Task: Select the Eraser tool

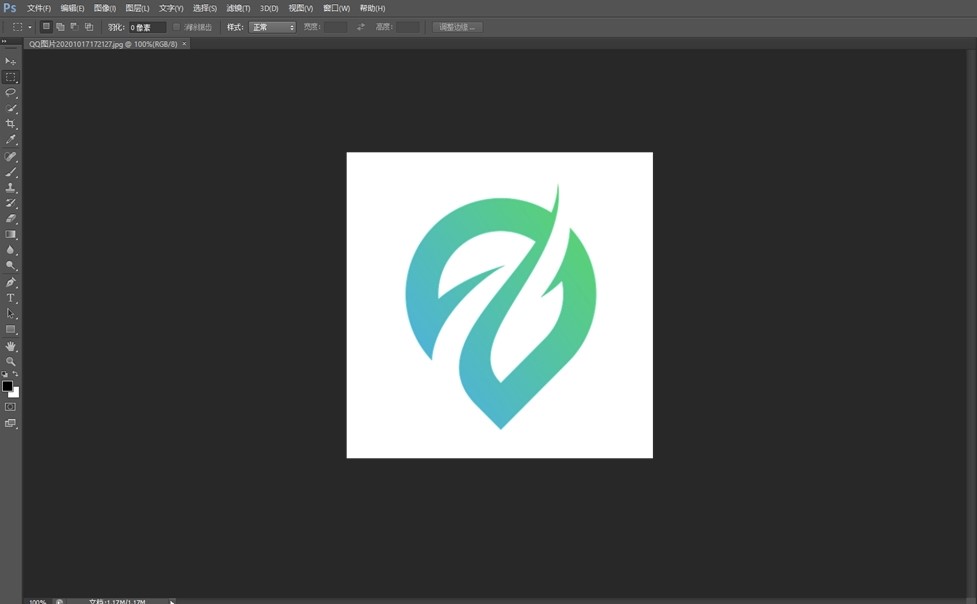Action: click(10, 218)
